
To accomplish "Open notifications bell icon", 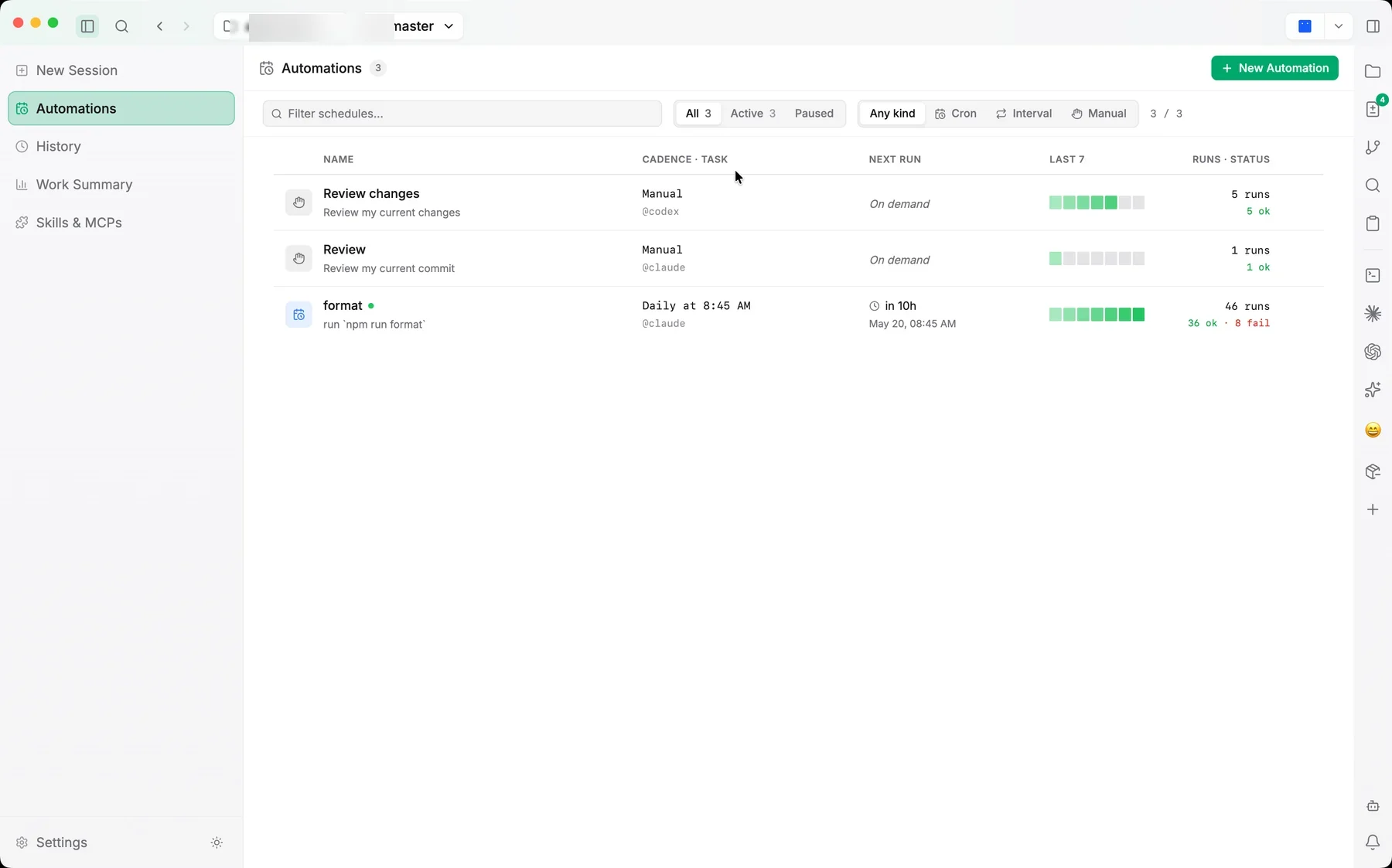I will 1373,842.
